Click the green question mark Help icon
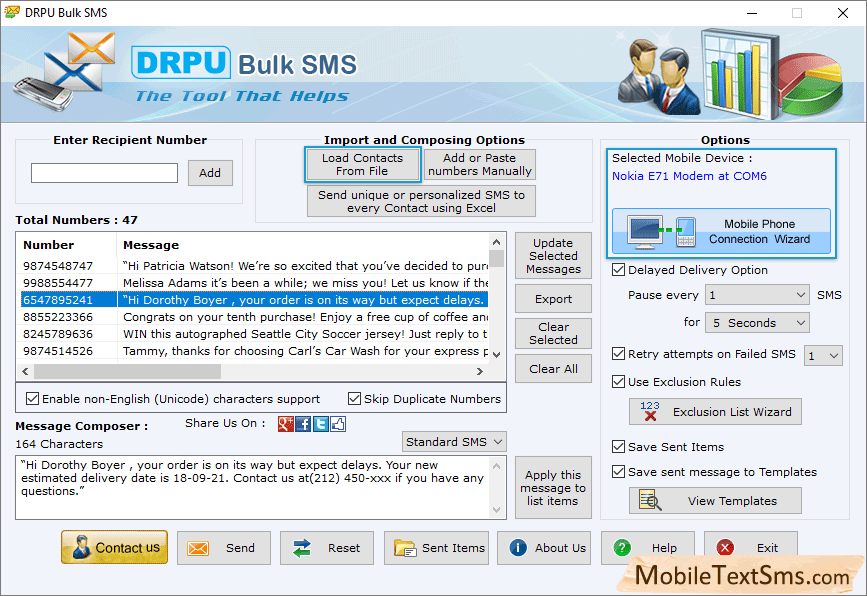867x596 pixels. pos(622,547)
